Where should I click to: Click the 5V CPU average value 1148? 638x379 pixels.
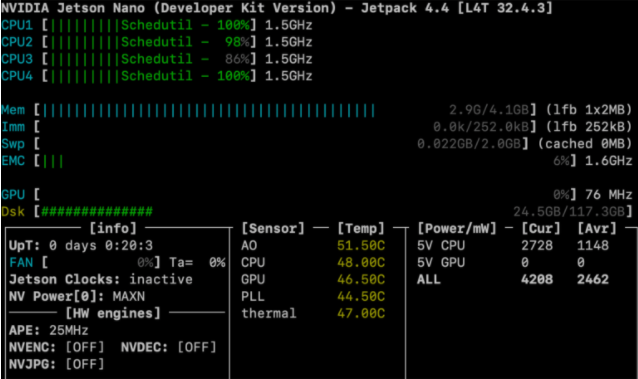pos(593,245)
